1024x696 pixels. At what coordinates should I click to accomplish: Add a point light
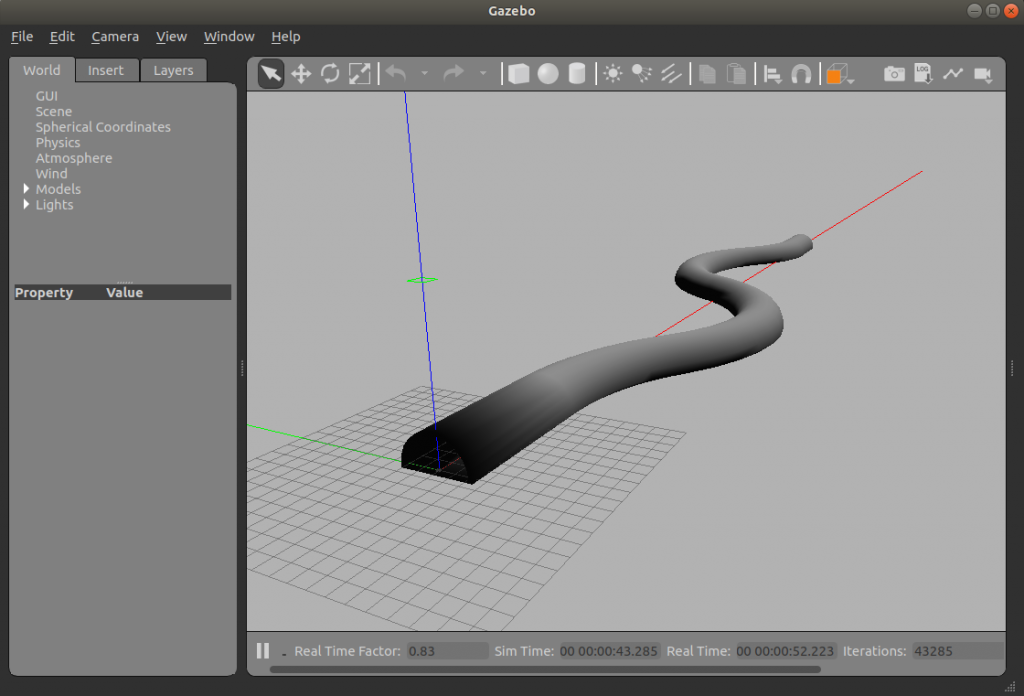pos(613,74)
